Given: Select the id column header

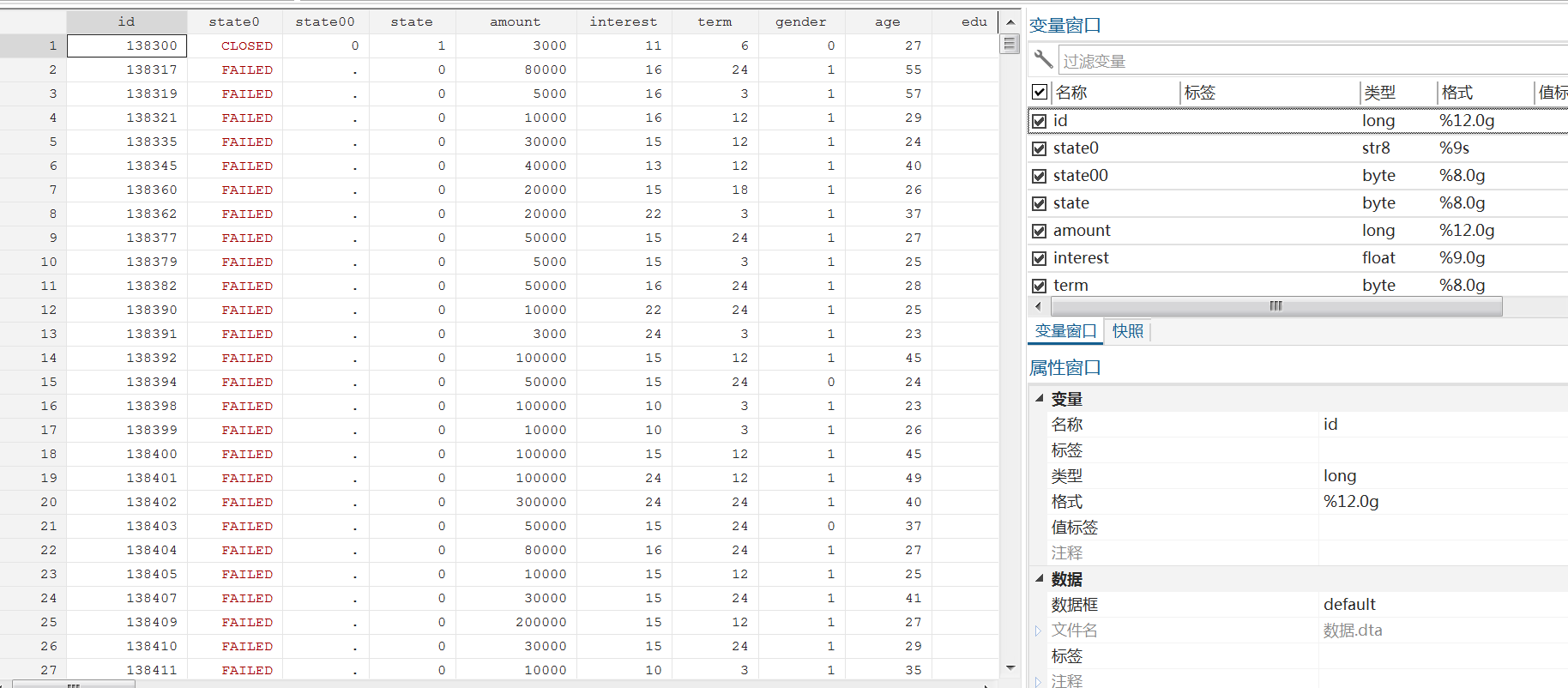Looking at the screenshot, I should (127, 21).
